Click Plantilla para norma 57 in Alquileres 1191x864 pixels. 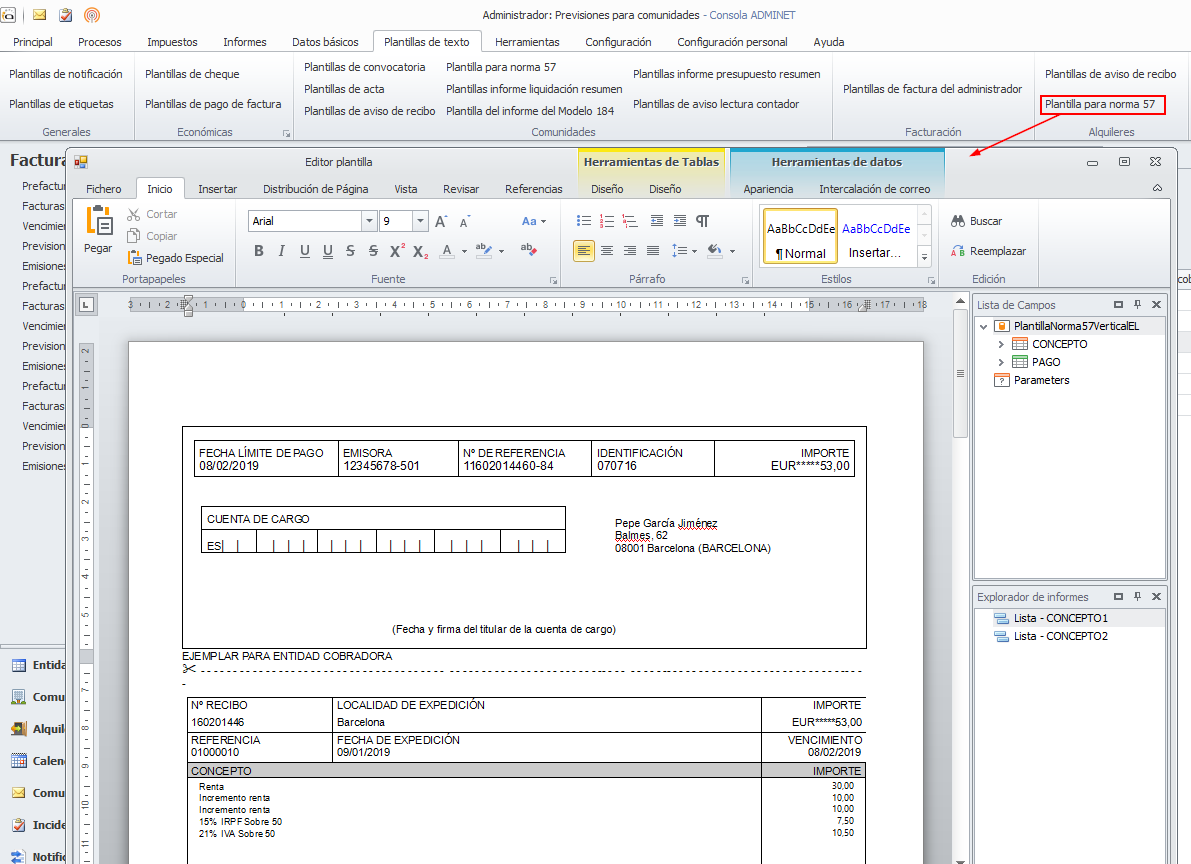(x=1100, y=104)
